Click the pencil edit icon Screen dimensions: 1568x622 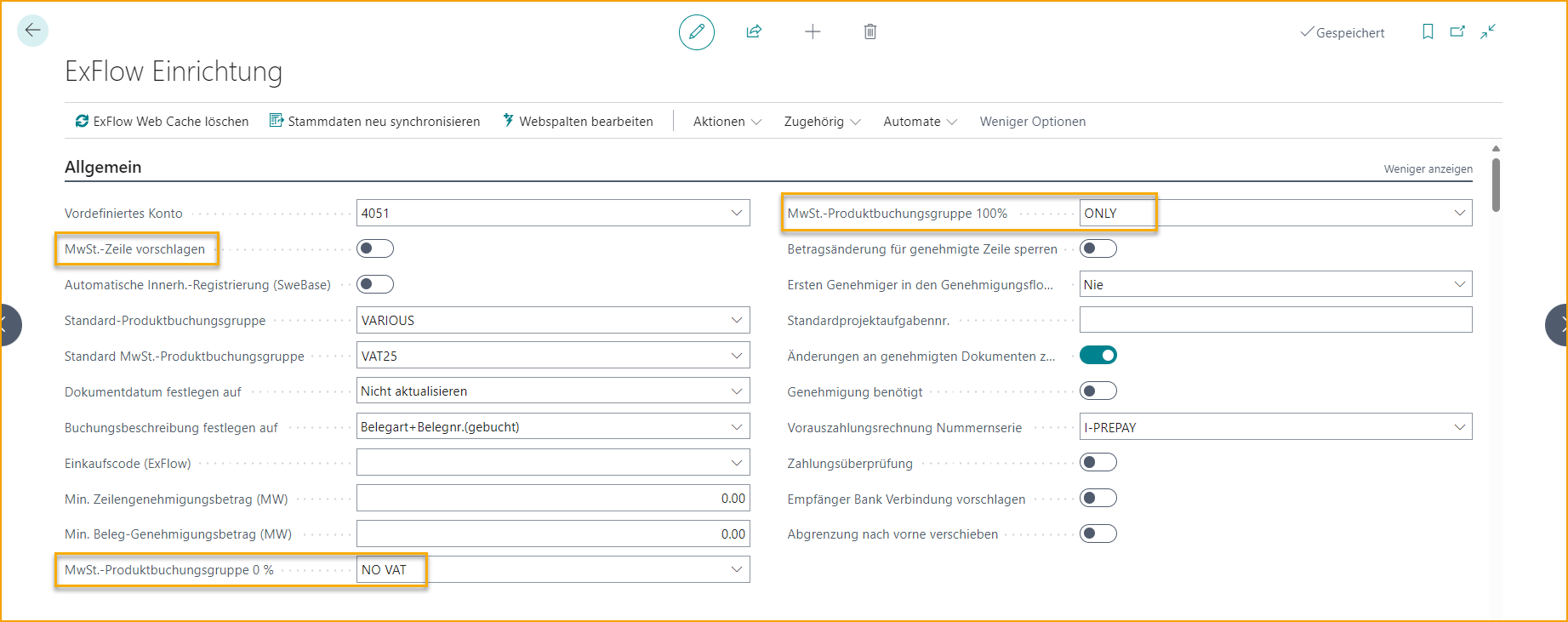(696, 32)
